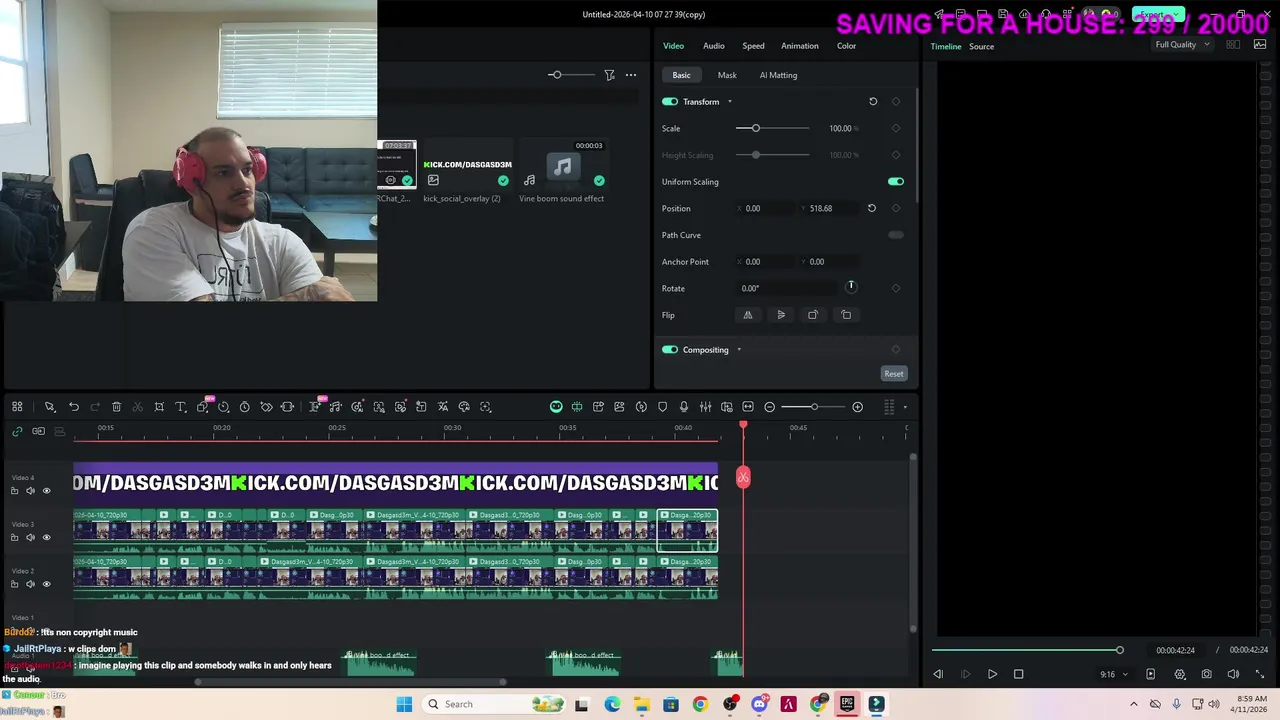Viewport: 1280px width, 720px height.
Task: Open the audio mixer icon in timeline toolbar
Action: pos(705,407)
